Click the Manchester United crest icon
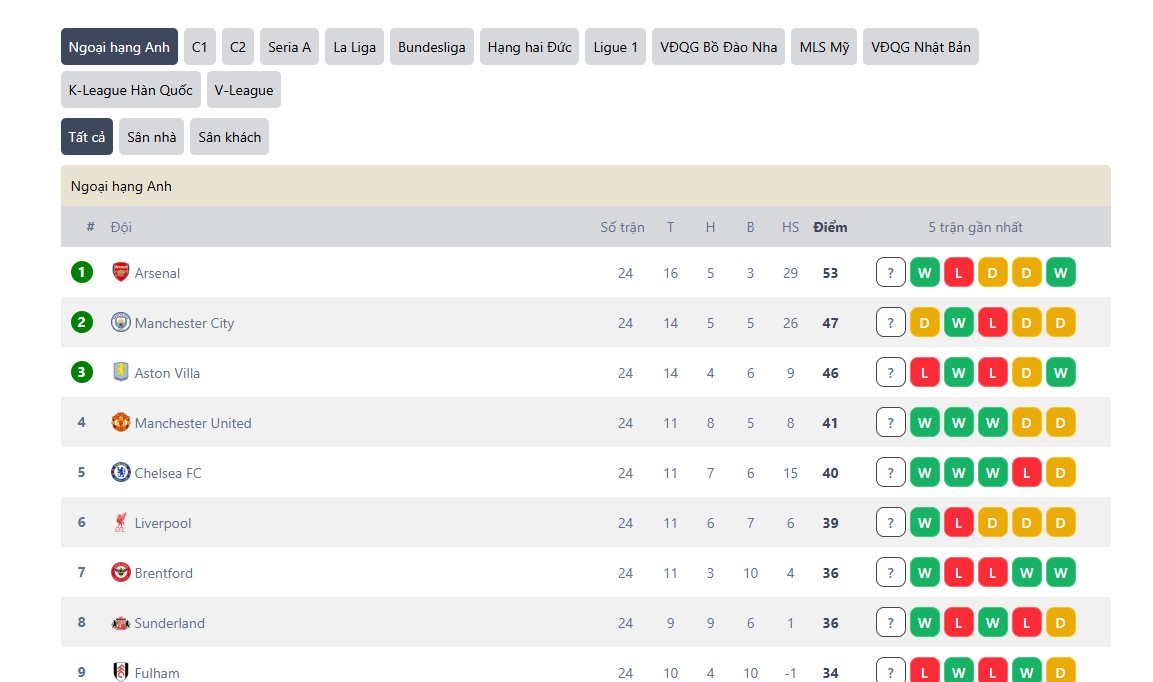The image size is (1153, 682). click(120, 422)
